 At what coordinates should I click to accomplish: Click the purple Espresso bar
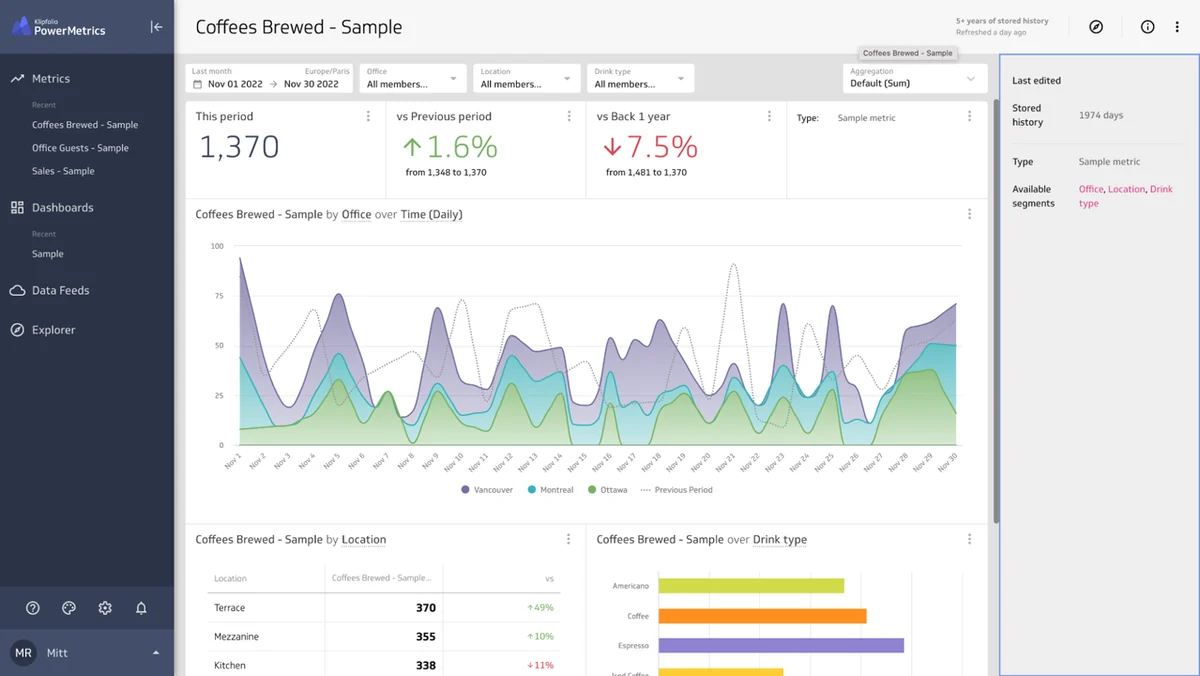[781, 646]
